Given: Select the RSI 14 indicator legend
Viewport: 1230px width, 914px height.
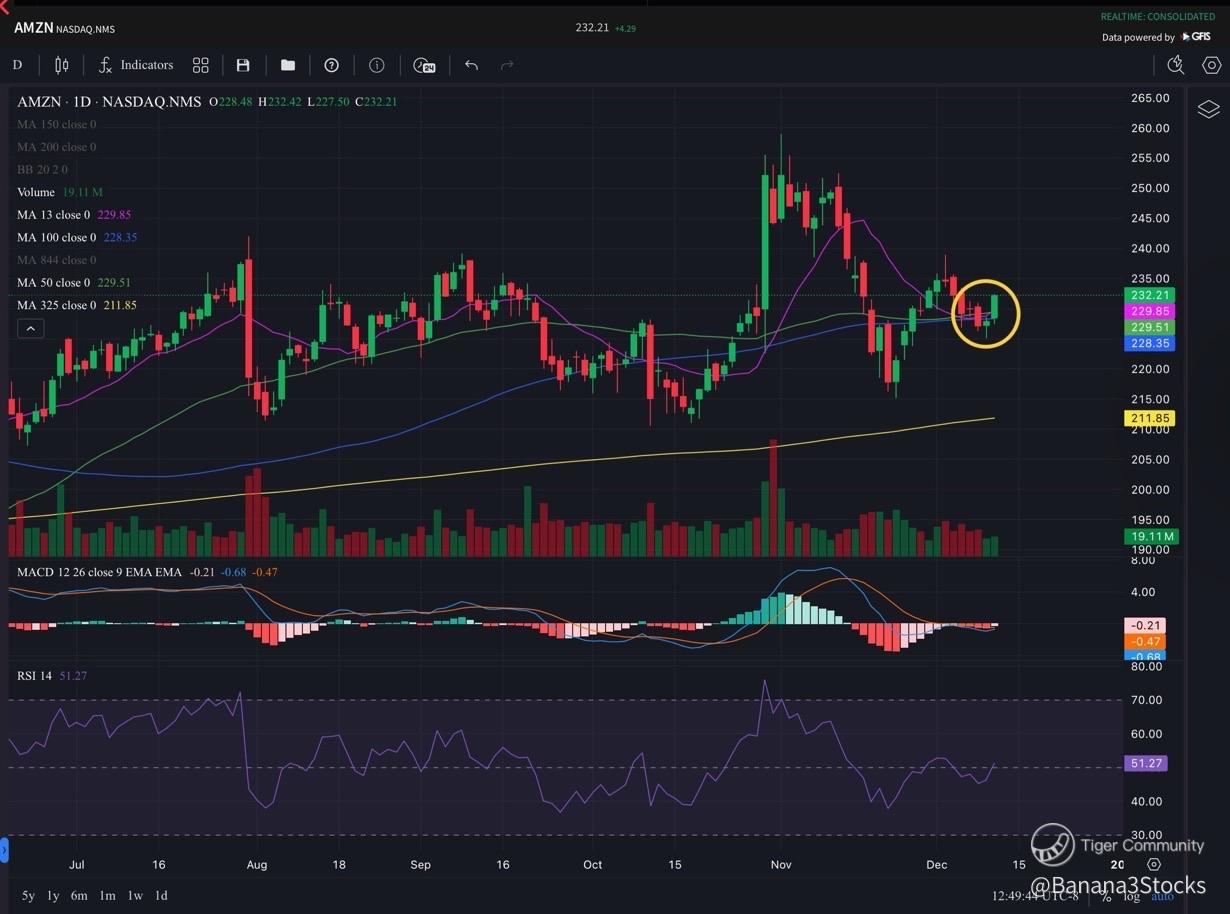Looking at the screenshot, I should (x=52, y=676).
